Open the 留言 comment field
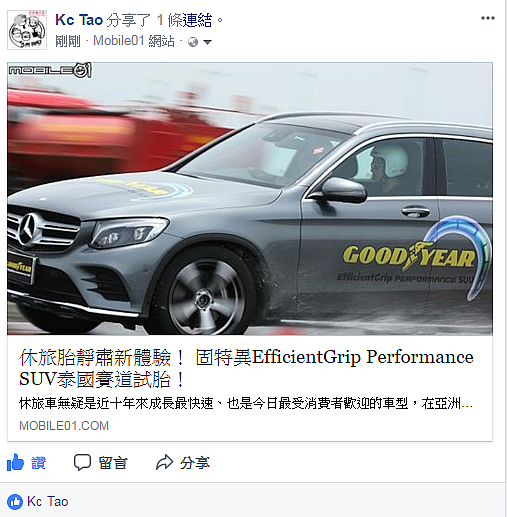This screenshot has height=517, width=507. pyautogui.click(x=113, y=463)
